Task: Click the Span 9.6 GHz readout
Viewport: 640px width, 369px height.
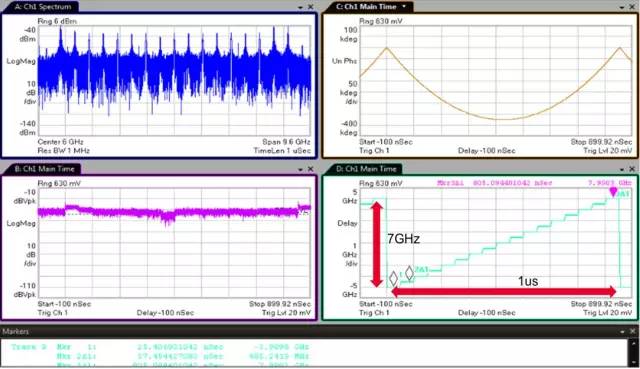Action: [287, 142]
